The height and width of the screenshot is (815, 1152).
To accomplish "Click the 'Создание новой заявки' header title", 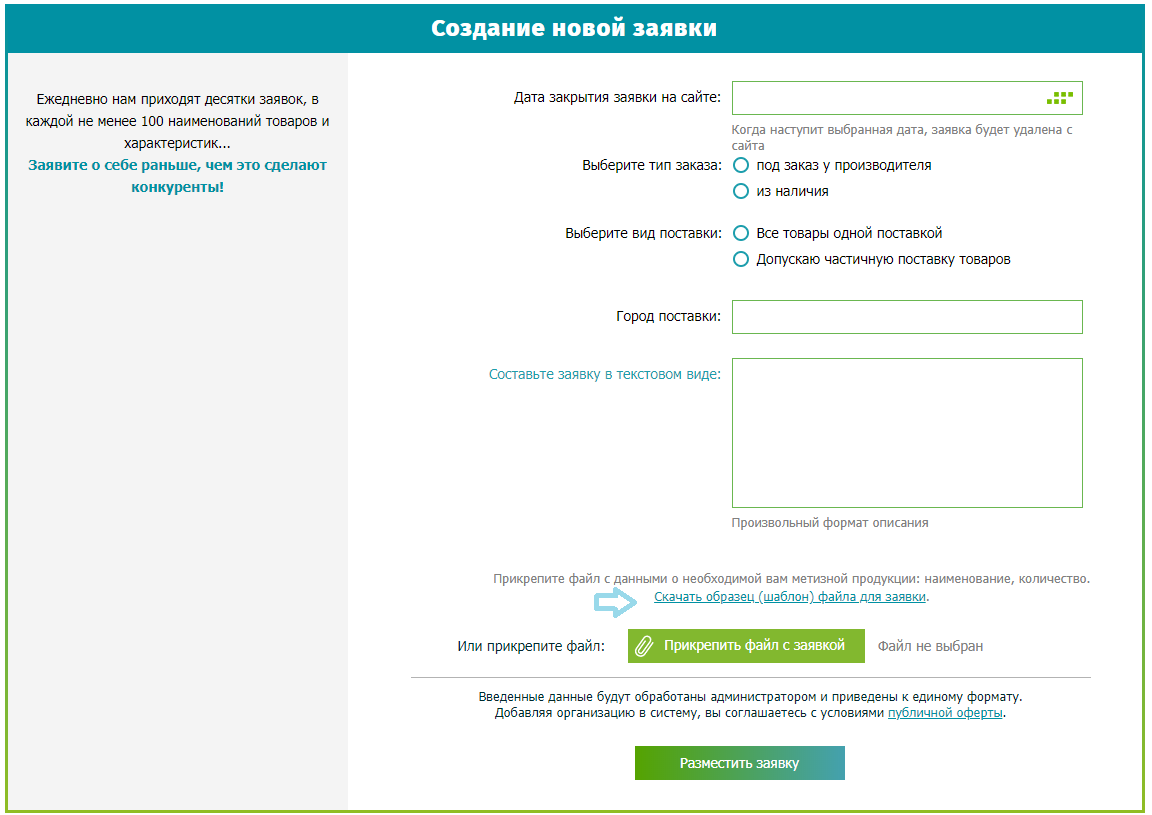I will (x=574, y=28).
